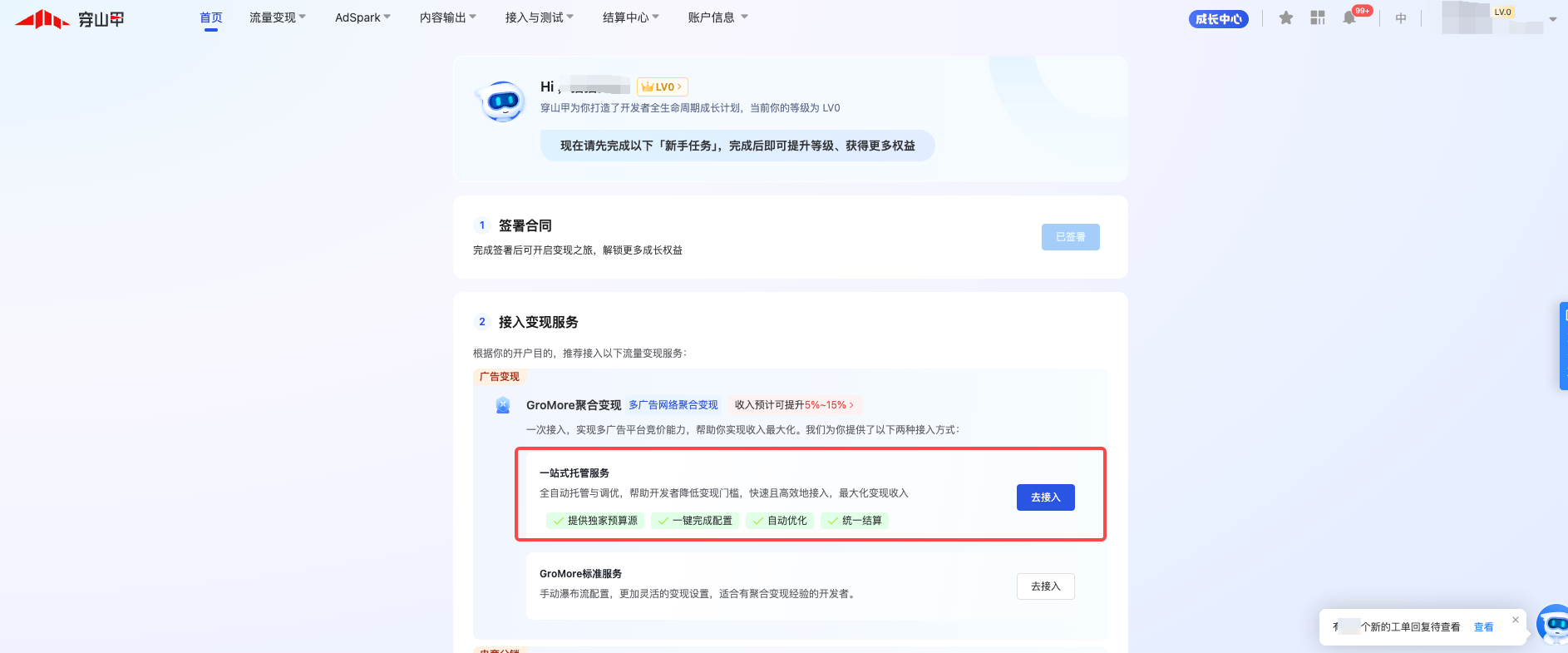Click 去接入 for GroMore标准服务

click(x=1045, y=586)
